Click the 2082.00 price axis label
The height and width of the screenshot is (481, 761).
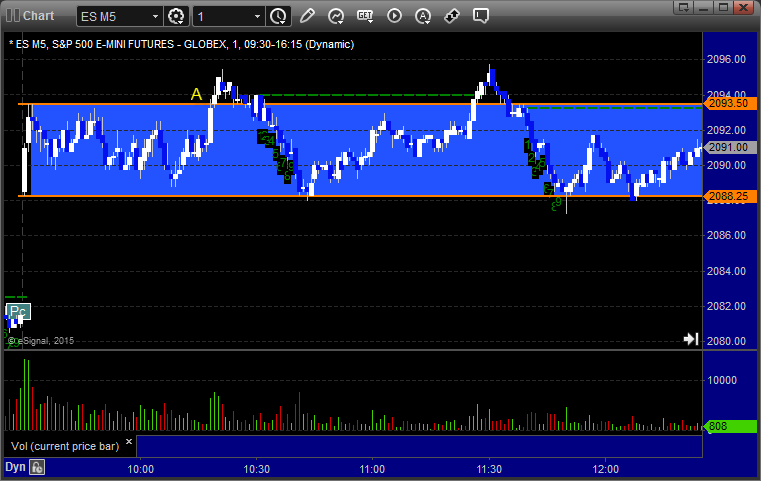[726, 306]
